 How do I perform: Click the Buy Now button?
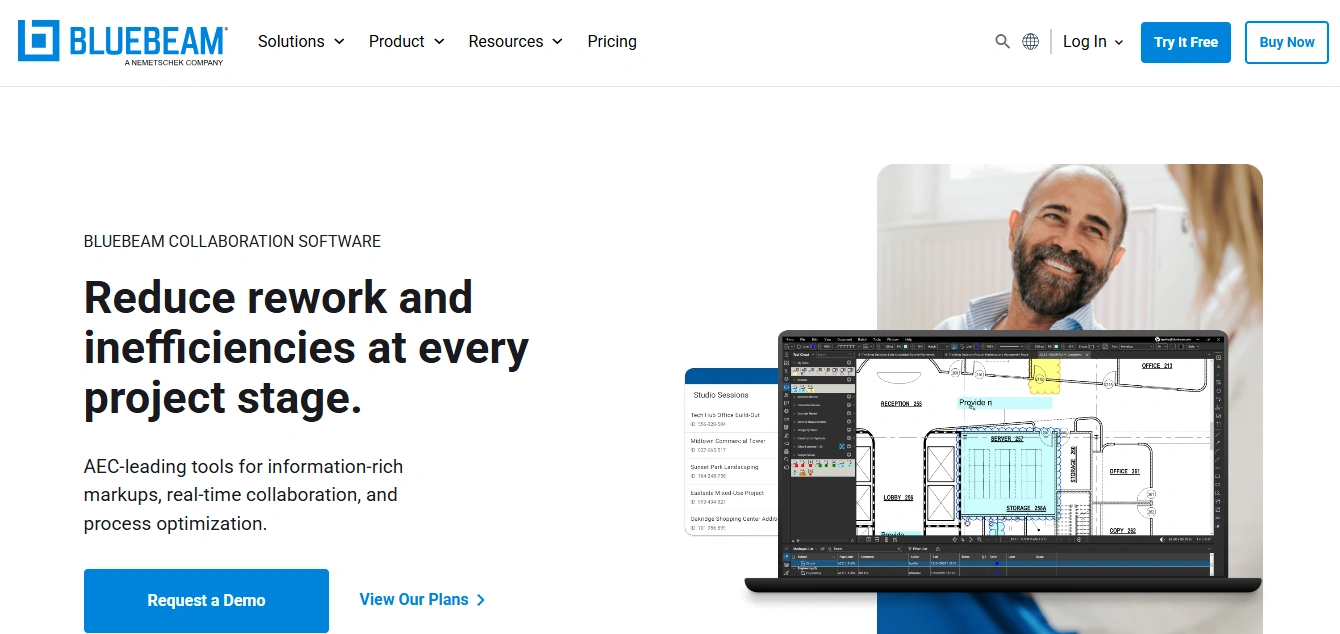[x=1286, y=42]
